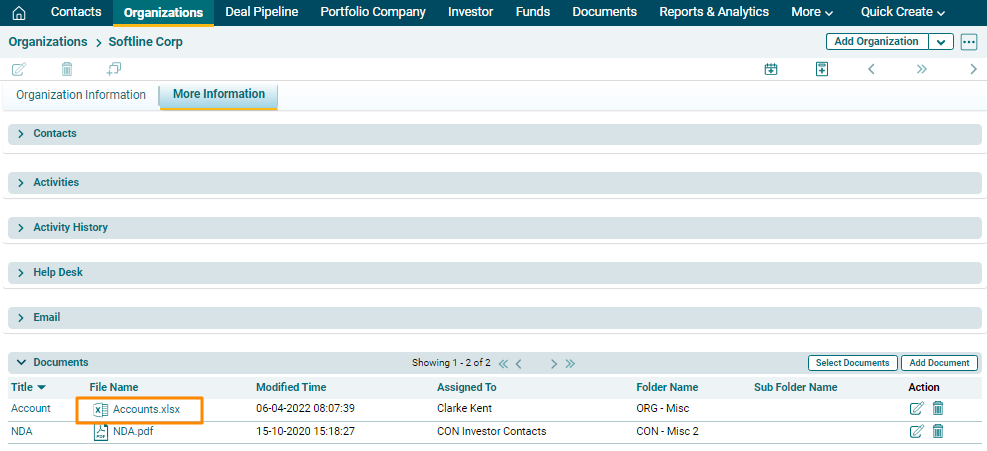Image resolution: width=987 pixels, height=451 pixels.
Task: Open the Accounts.xlsx file link
Action: click(146, 409)
